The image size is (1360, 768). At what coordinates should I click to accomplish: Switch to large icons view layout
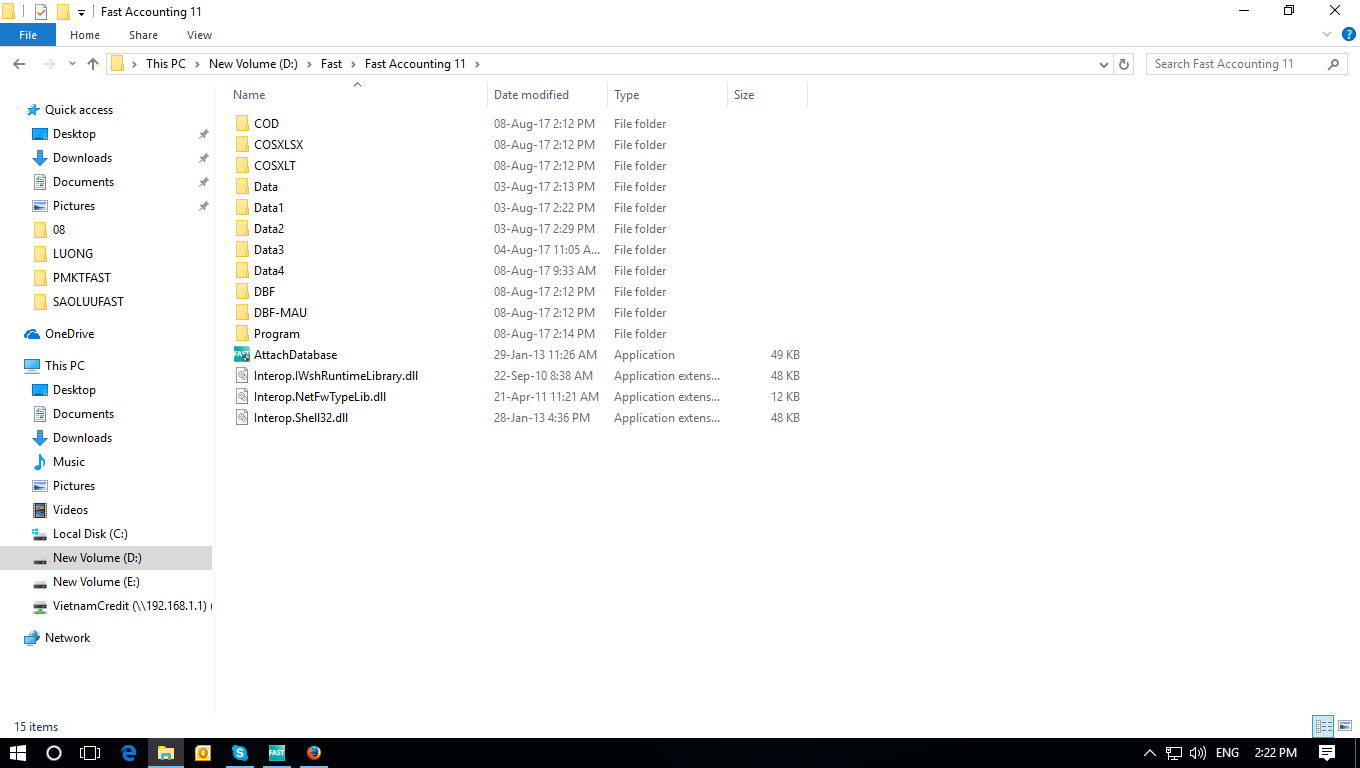pos(1345,726)
